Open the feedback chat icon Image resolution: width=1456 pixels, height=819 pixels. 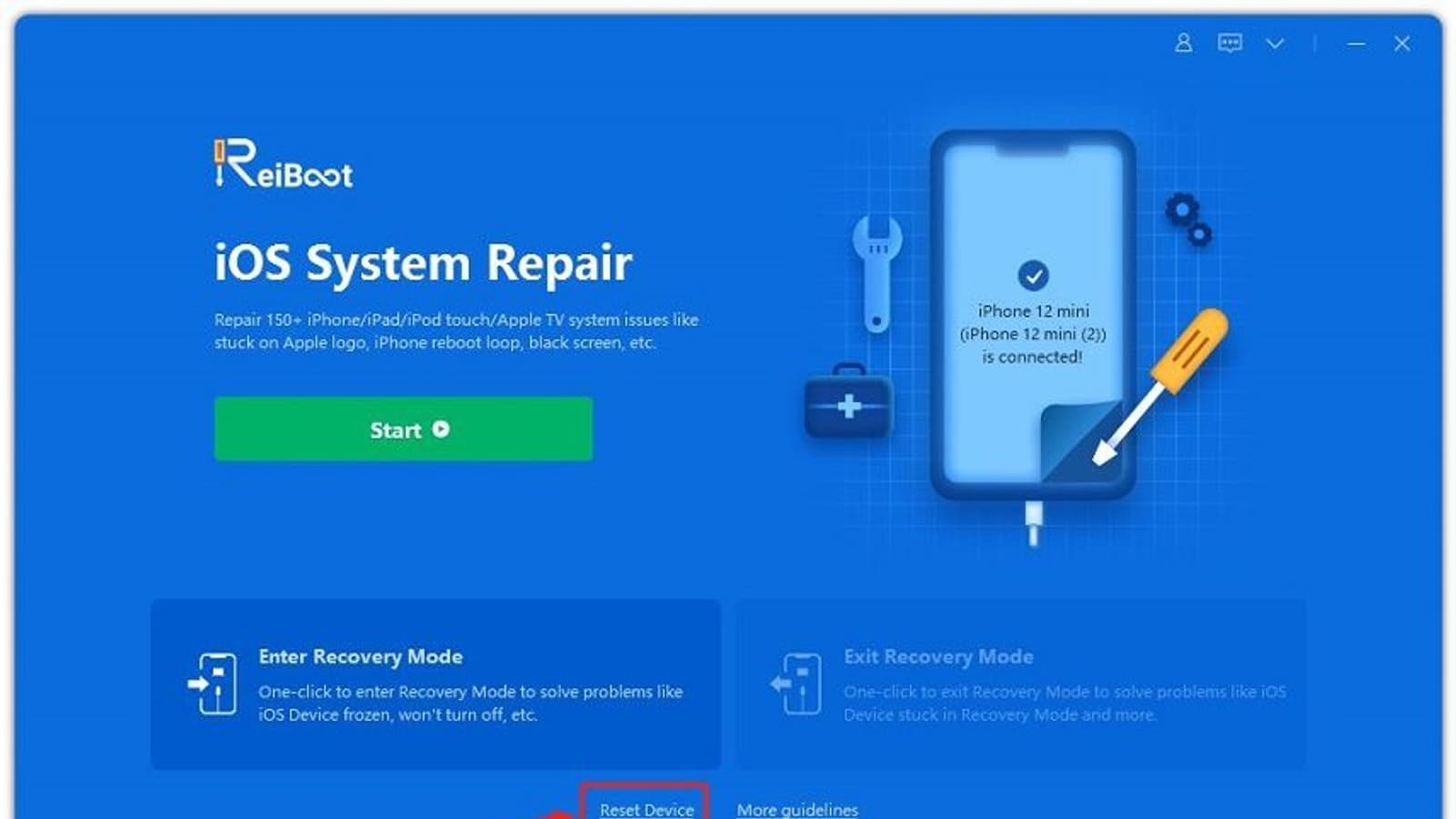pyautogui.click(x=1229, y=43)
